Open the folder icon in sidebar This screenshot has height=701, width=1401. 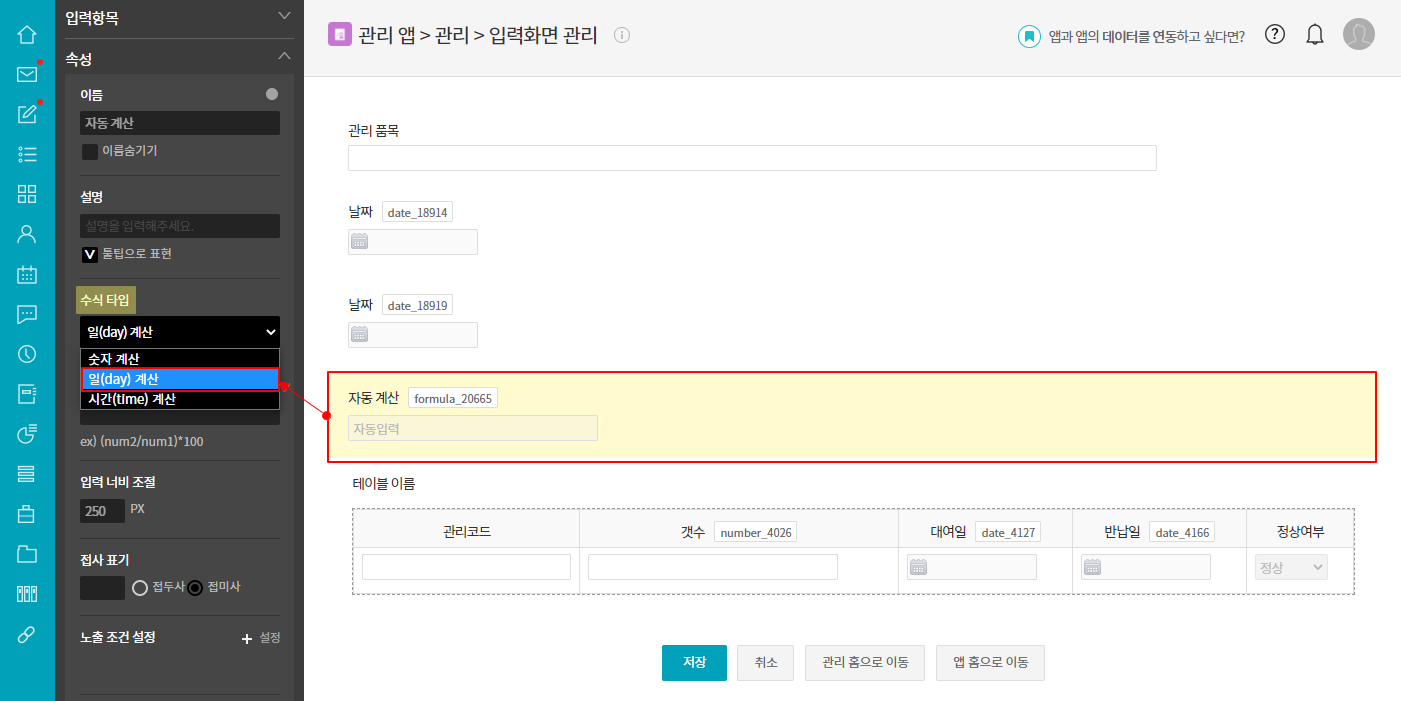point(27,554)
